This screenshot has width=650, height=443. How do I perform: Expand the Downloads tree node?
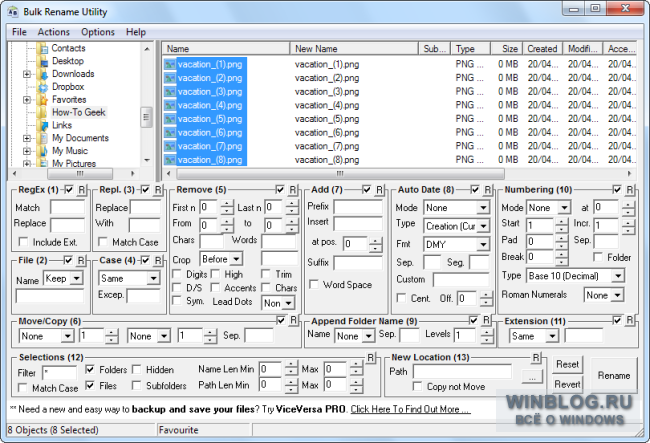(x=27, y=74)
